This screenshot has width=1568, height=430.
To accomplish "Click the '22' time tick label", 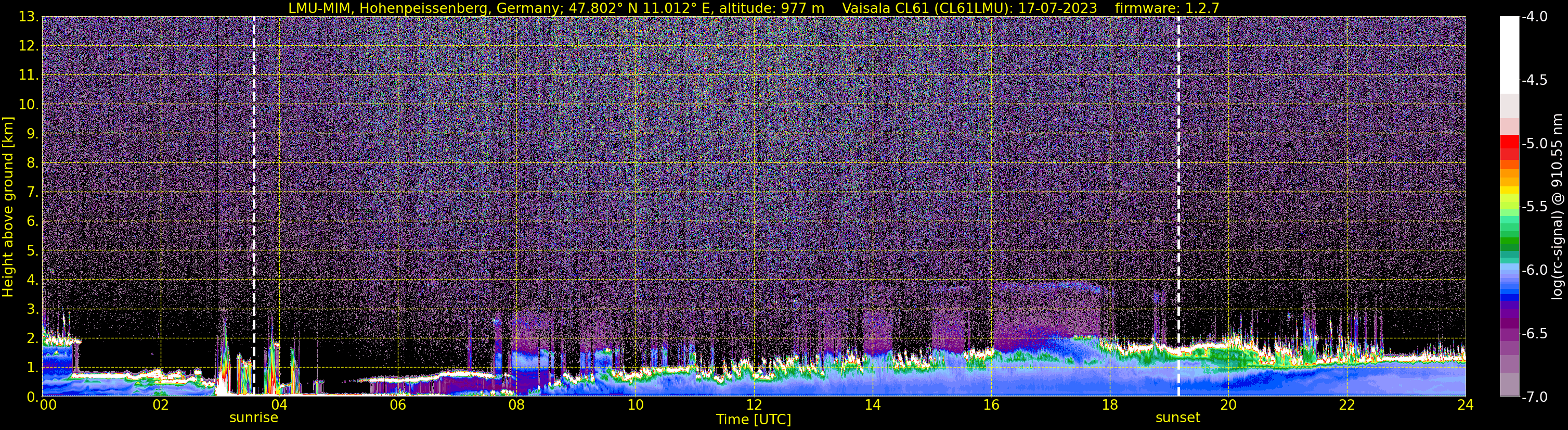I will point(1347,405).
